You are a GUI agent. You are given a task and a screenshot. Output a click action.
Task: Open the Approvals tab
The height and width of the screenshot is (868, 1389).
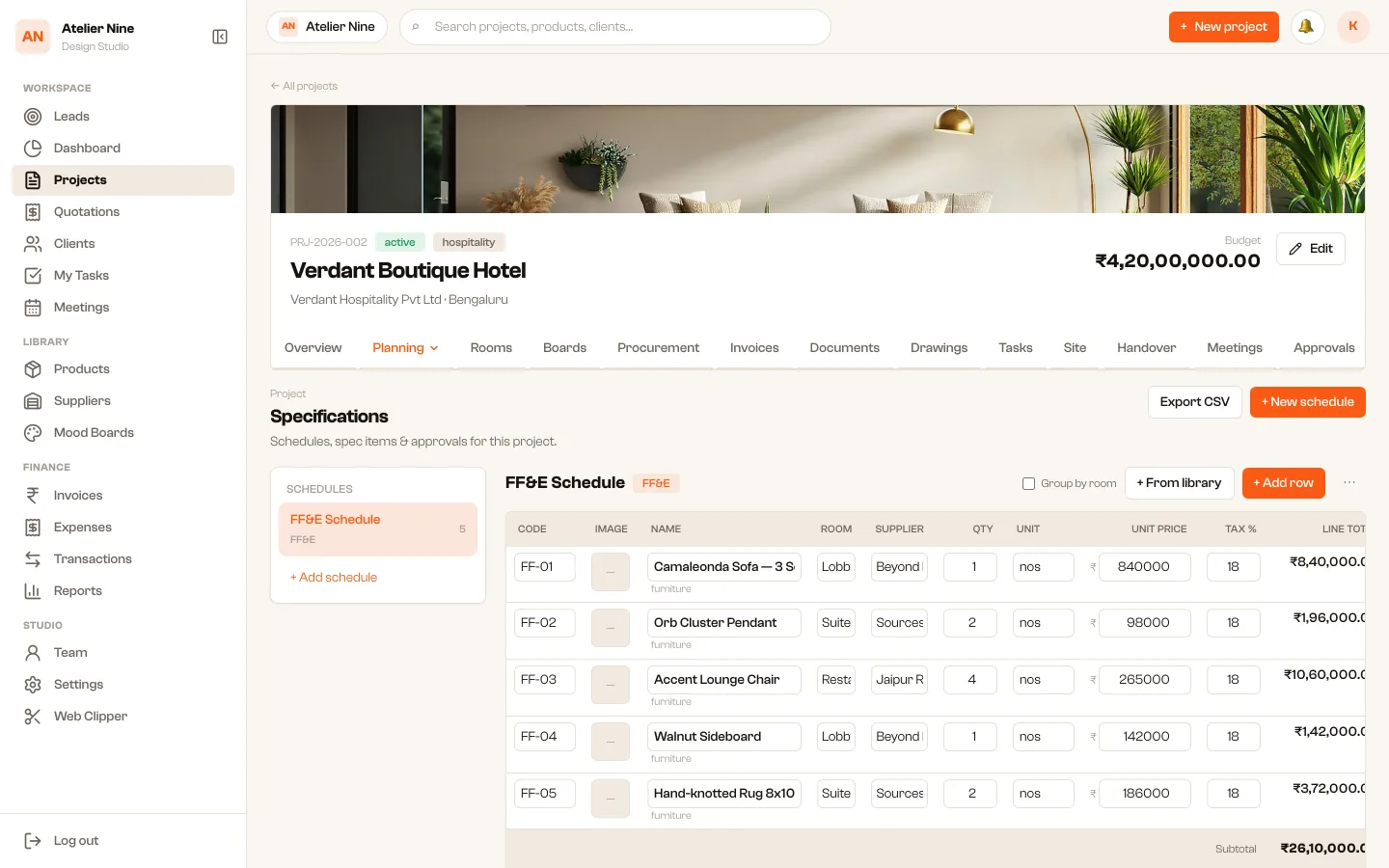coord(1323,348)
